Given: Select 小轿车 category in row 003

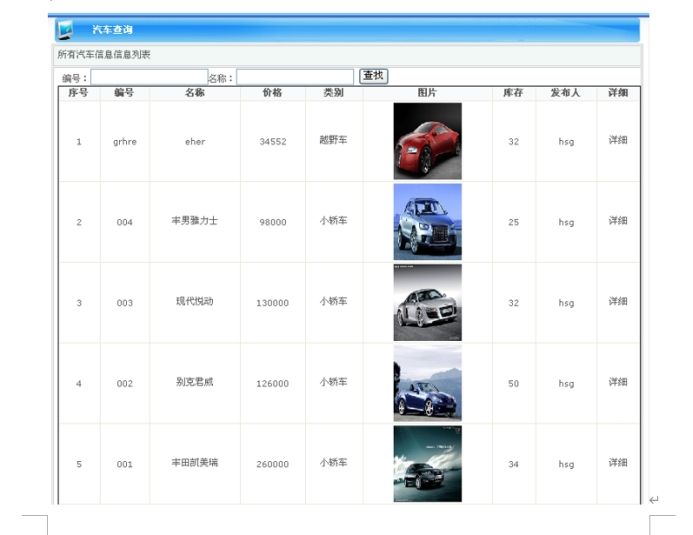Looking at the screenshot, I should click(333, 301).
